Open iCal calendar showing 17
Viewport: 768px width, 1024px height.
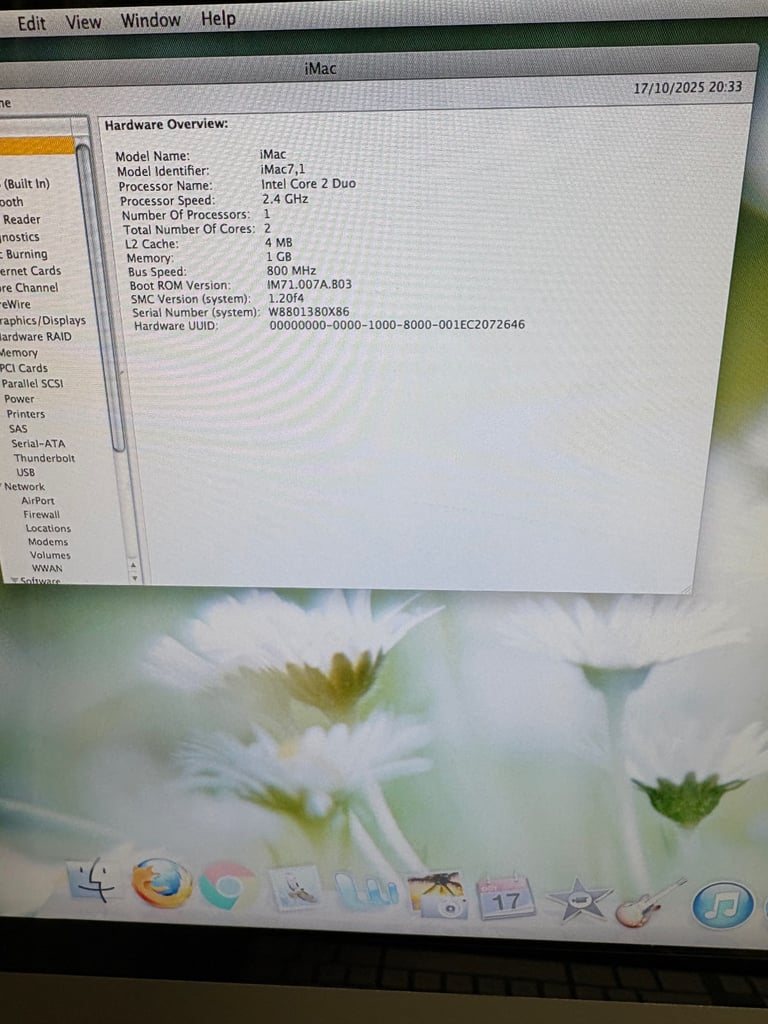506,897
